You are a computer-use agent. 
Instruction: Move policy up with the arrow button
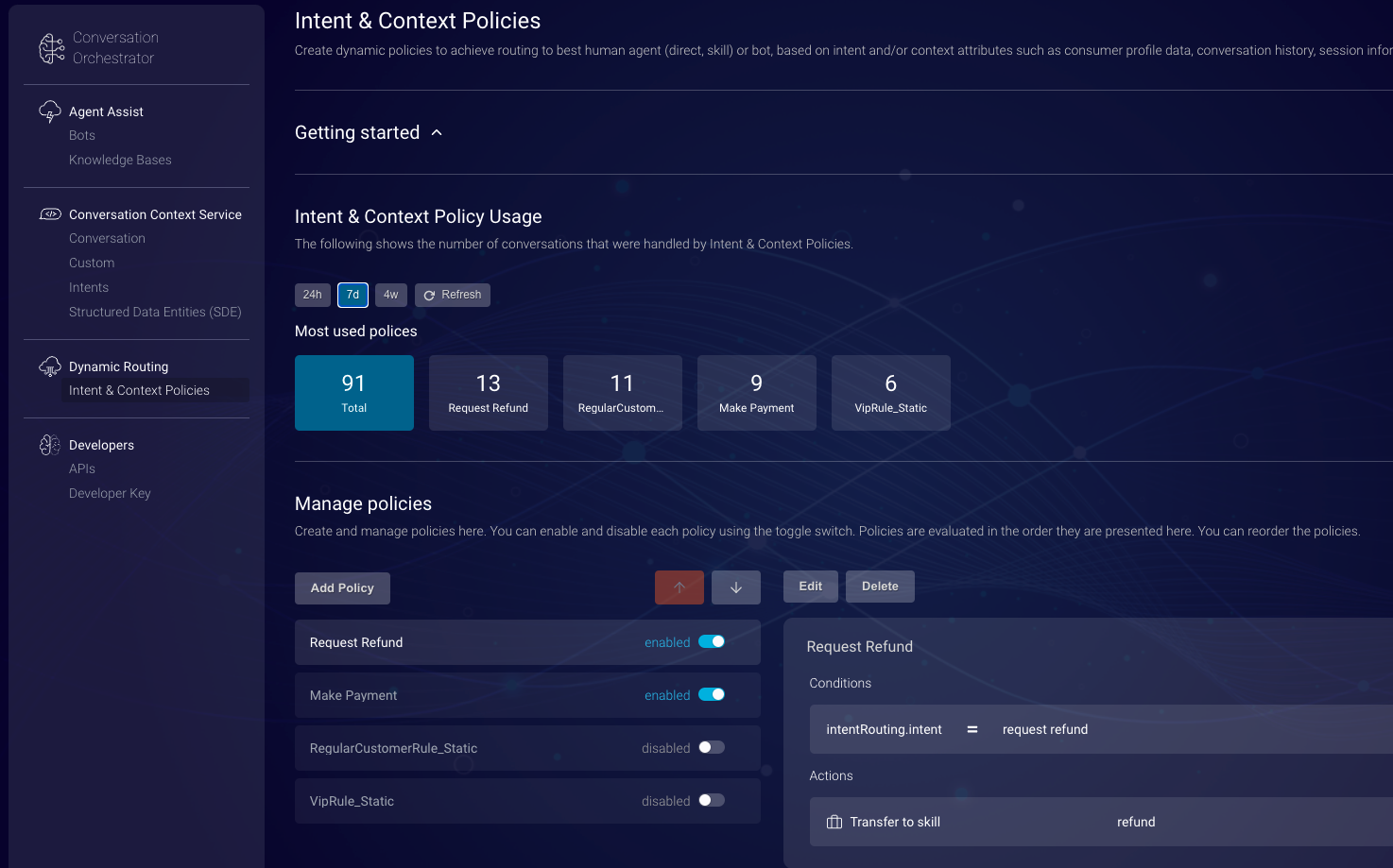click(x=679, y=587)
